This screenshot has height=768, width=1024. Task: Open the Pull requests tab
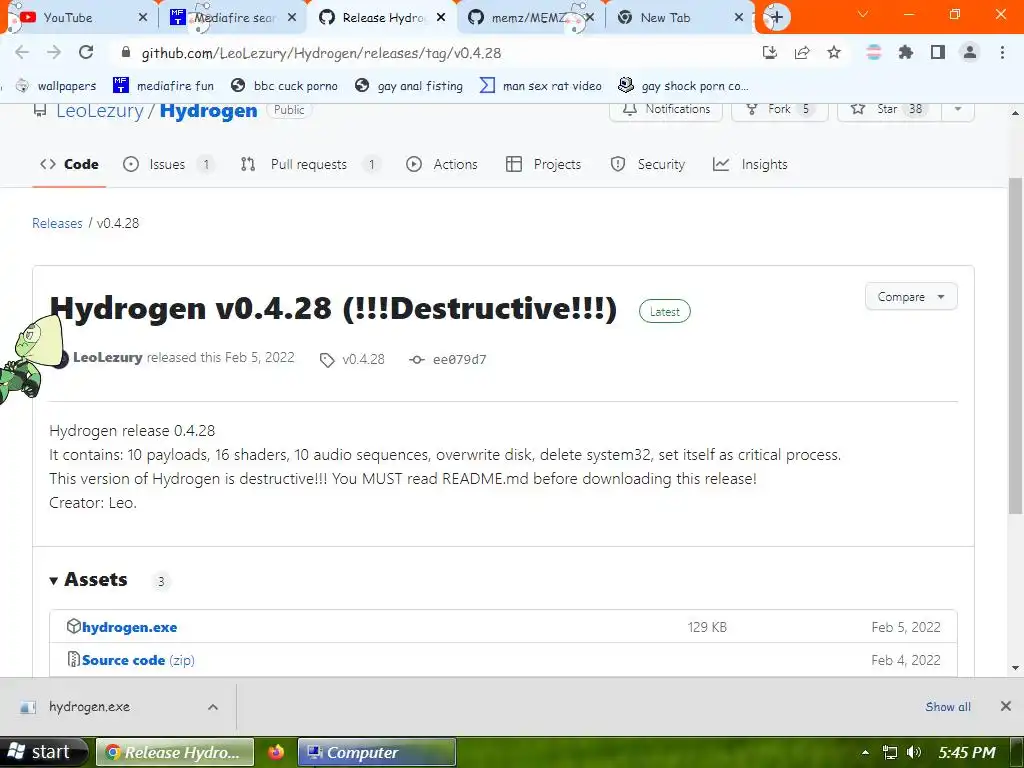pyautogui.click(x=310, y=165)
